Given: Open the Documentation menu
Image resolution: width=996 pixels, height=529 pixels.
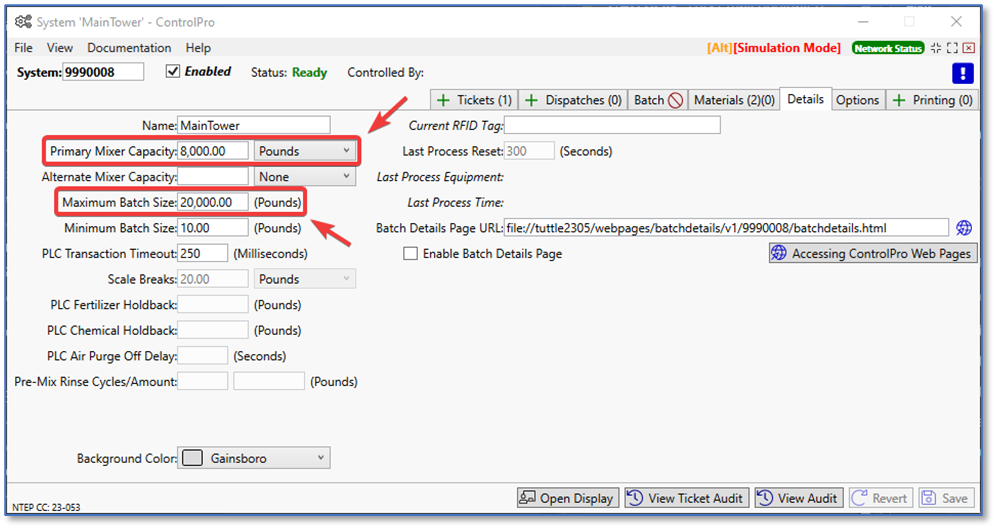Looking at the screenshot, I should click(x=129, y=48).
